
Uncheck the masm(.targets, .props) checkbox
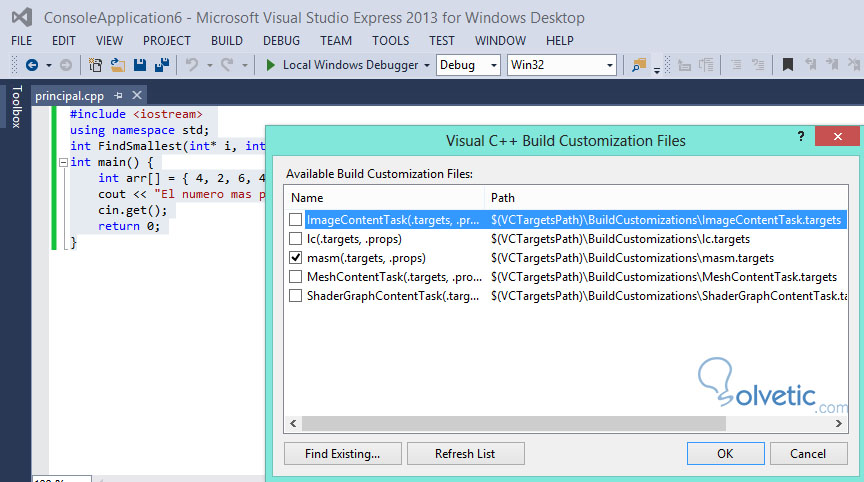pos(295,258)
